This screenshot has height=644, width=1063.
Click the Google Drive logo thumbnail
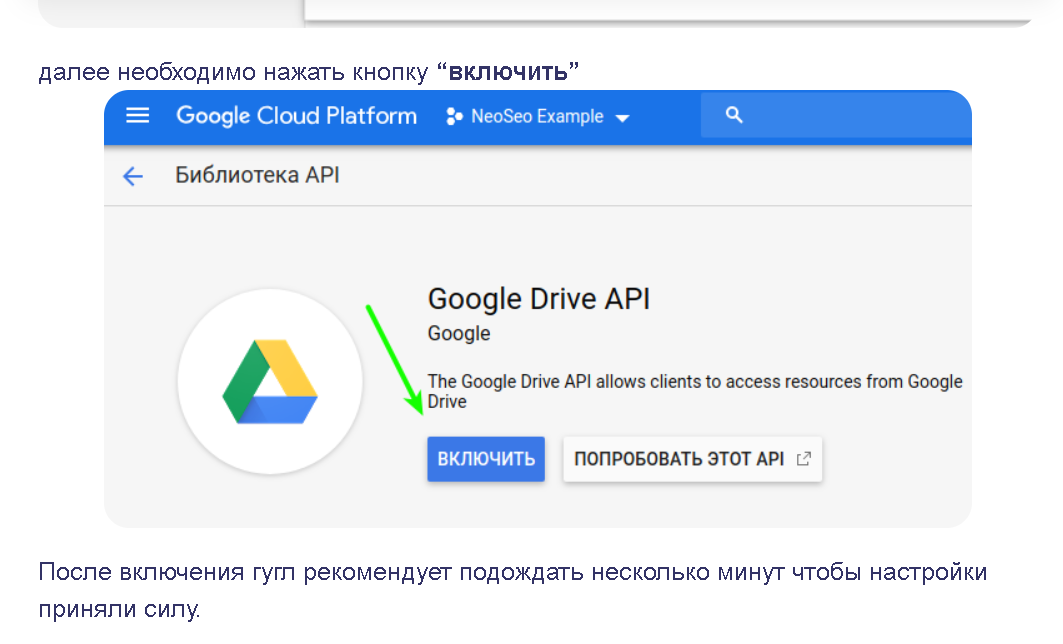pyautogui.click(x=270, y=382)
